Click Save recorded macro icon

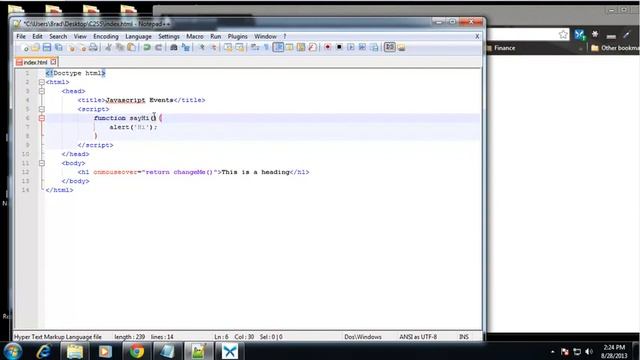(374, 47)
